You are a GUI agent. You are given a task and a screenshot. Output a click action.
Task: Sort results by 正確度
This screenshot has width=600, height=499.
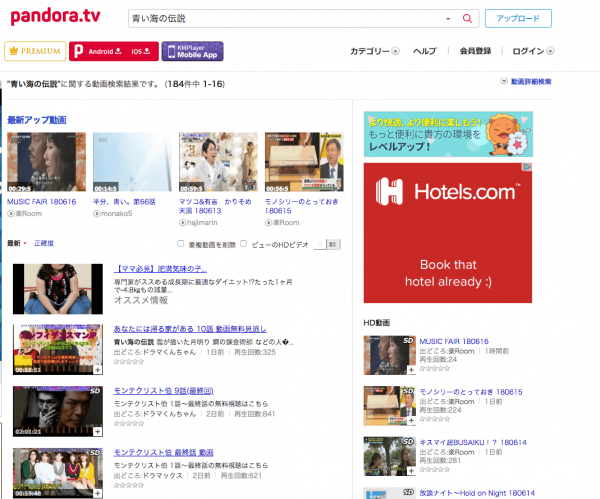click(44, 243)
